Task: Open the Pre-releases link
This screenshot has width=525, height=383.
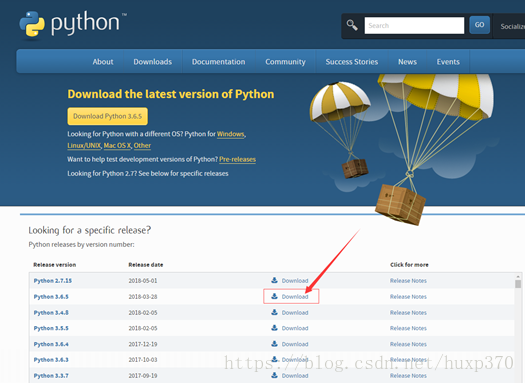Action: [237, 159]
